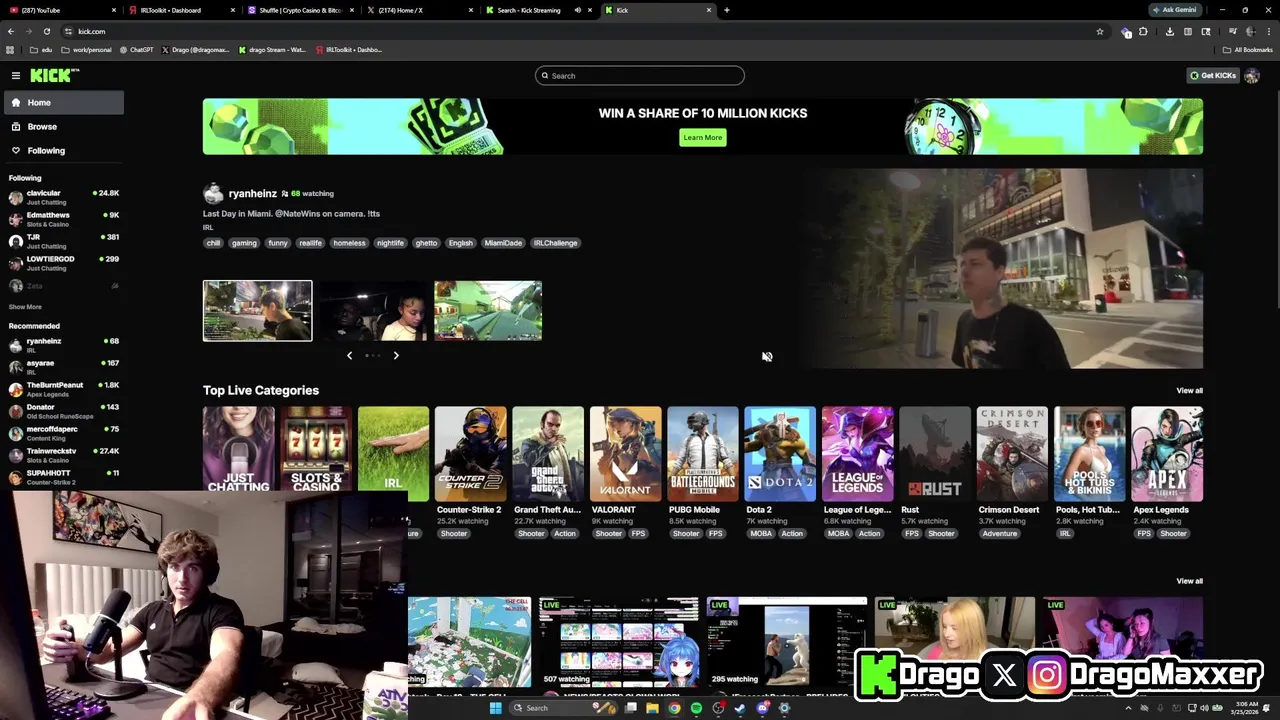Open Spotify from the taskbar

[x=696, y=708]
